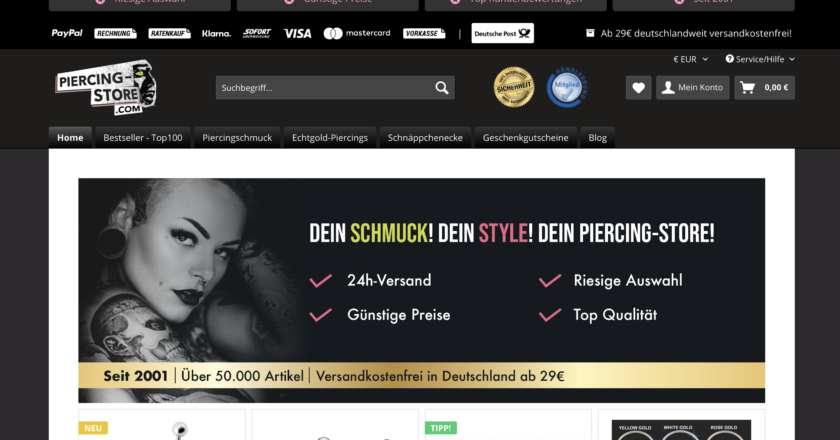The image size is (840, 440).
Task: Click the magnifying glass search icon
Action: tap(441, 88)
